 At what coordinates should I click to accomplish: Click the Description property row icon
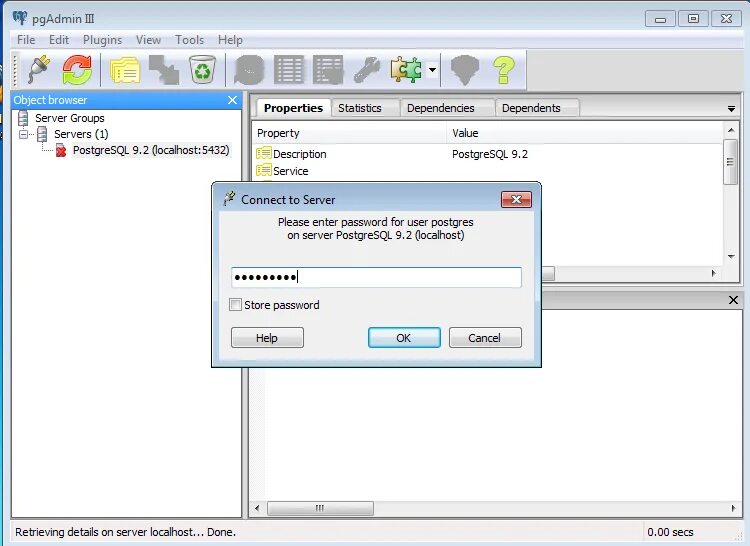[x=264, y=153]
